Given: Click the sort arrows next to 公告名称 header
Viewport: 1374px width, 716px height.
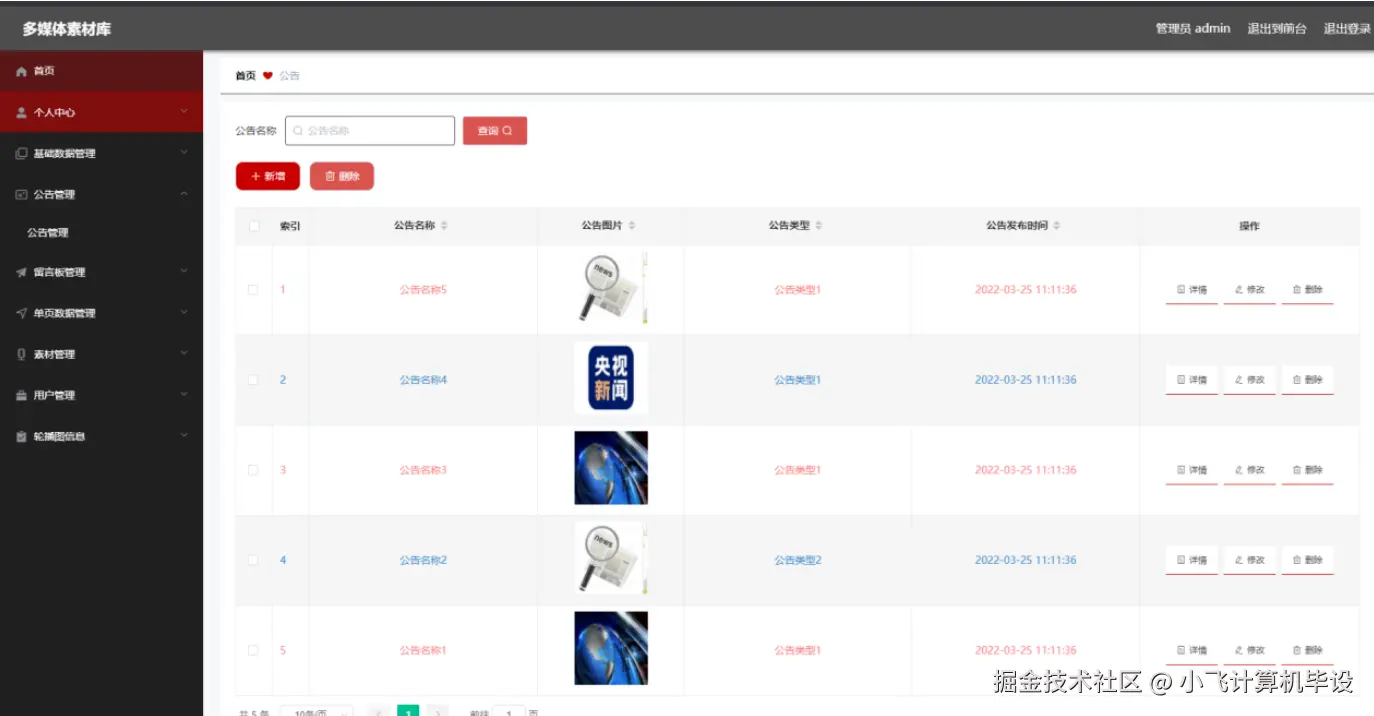Looking at the screenshot, I should click(x=444, y=226).
